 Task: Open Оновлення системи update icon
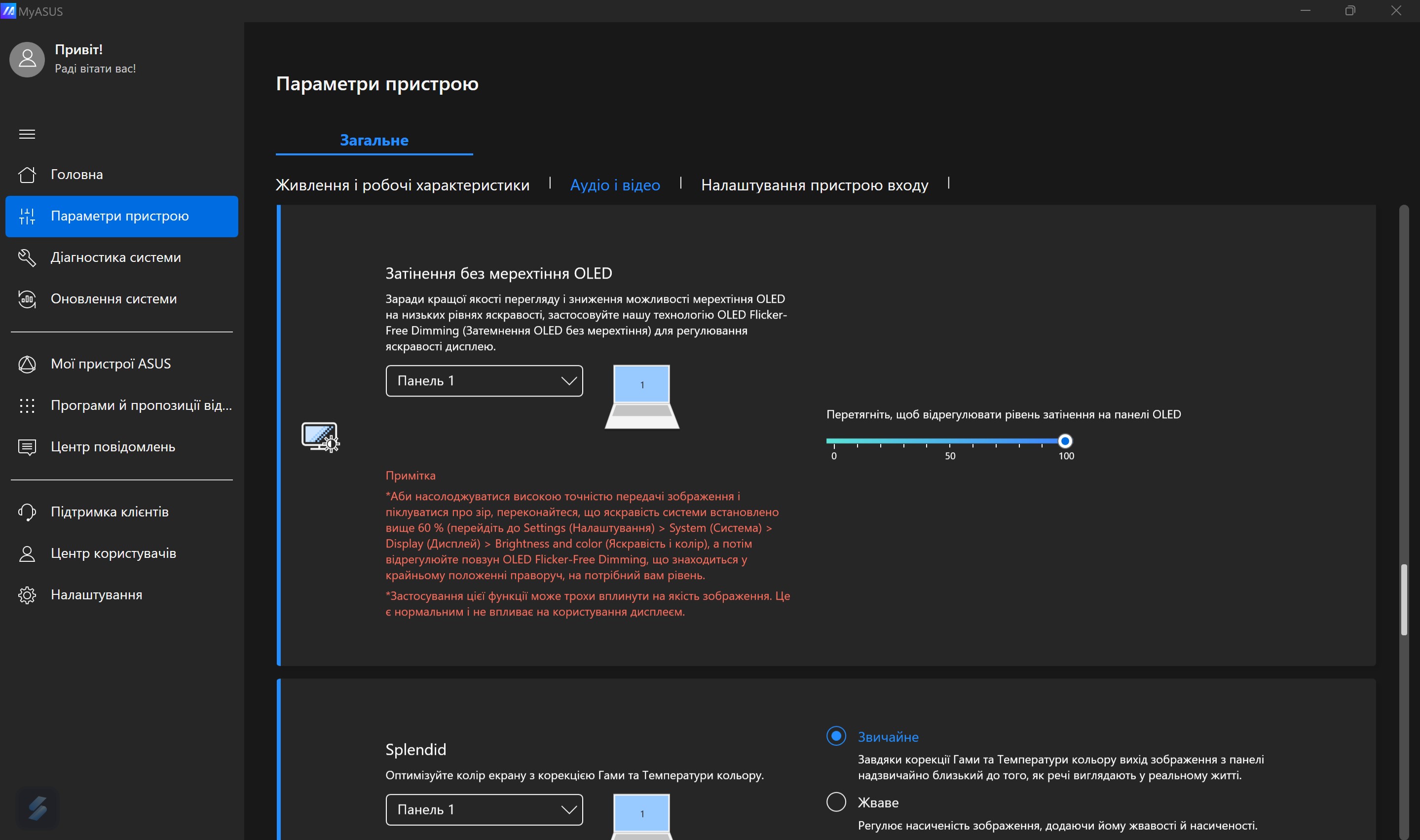27,299
